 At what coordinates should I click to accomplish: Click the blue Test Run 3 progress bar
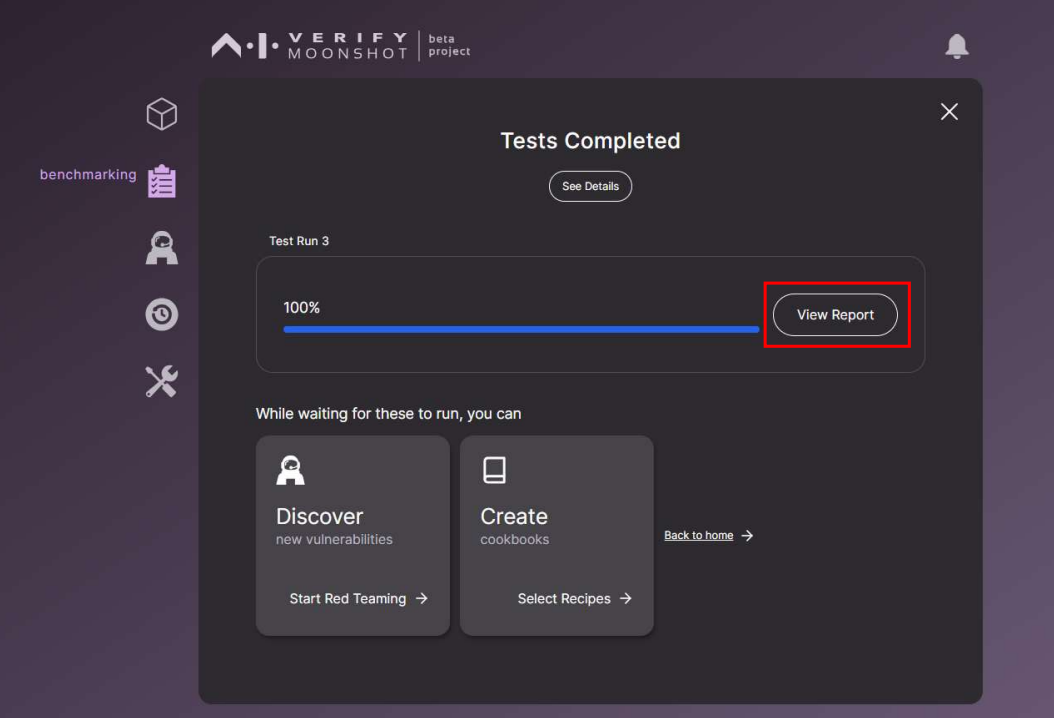[521, 329]
